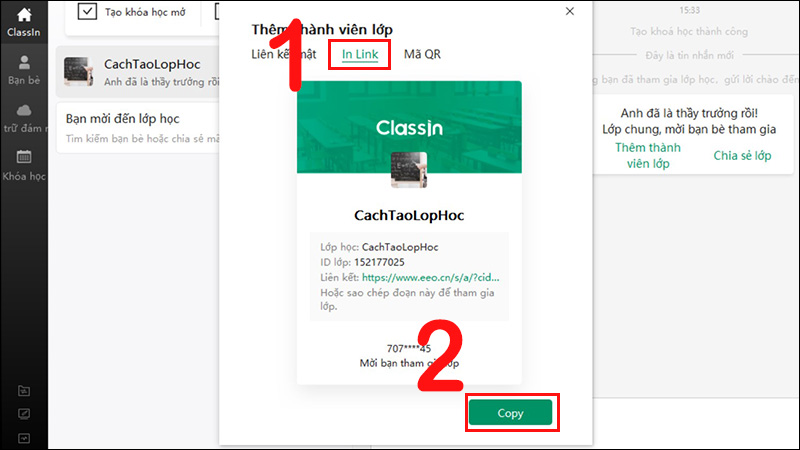Click the class avatar on invite card
The width and height of the screenshot is (800, 450).
point(409,170)
